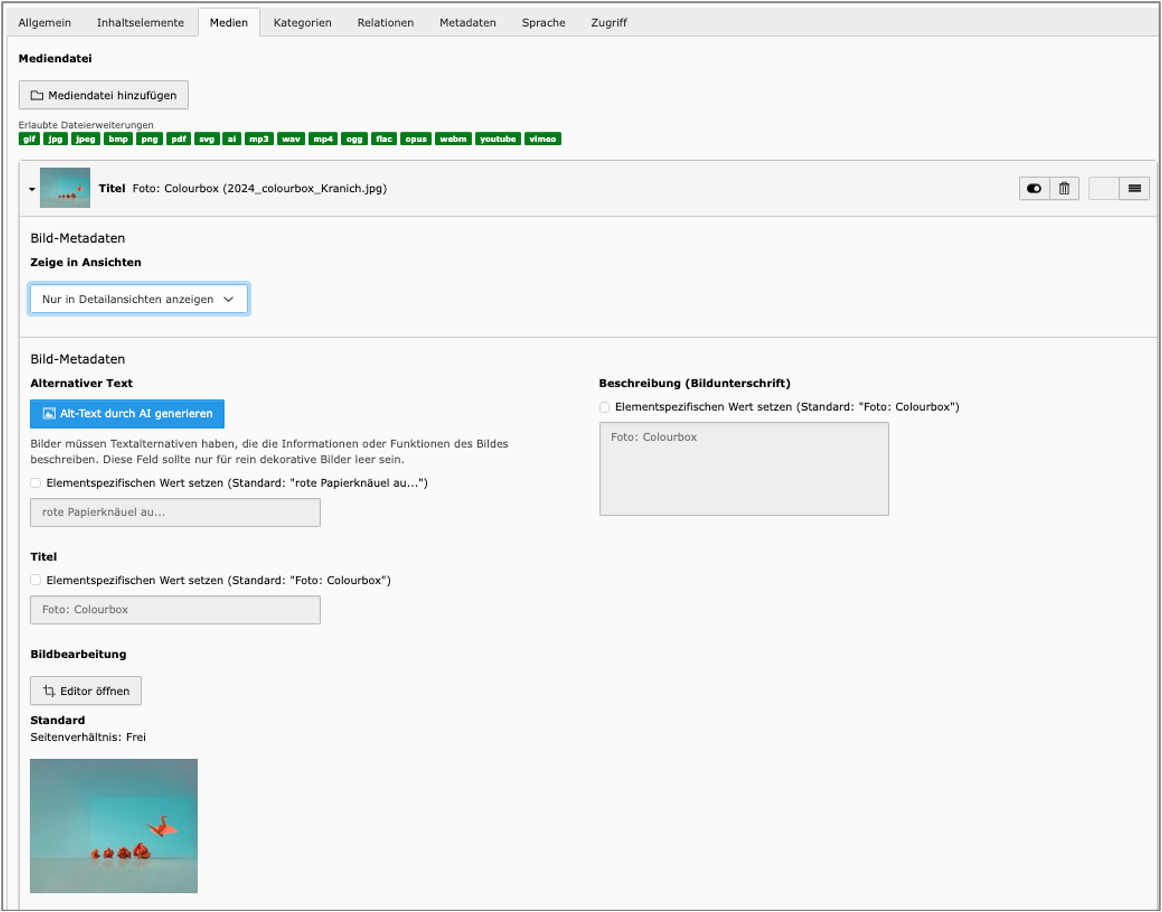Click the Beschreibung text area
The width and height of the screenshot is (1162, 912).
coord(744,469)
